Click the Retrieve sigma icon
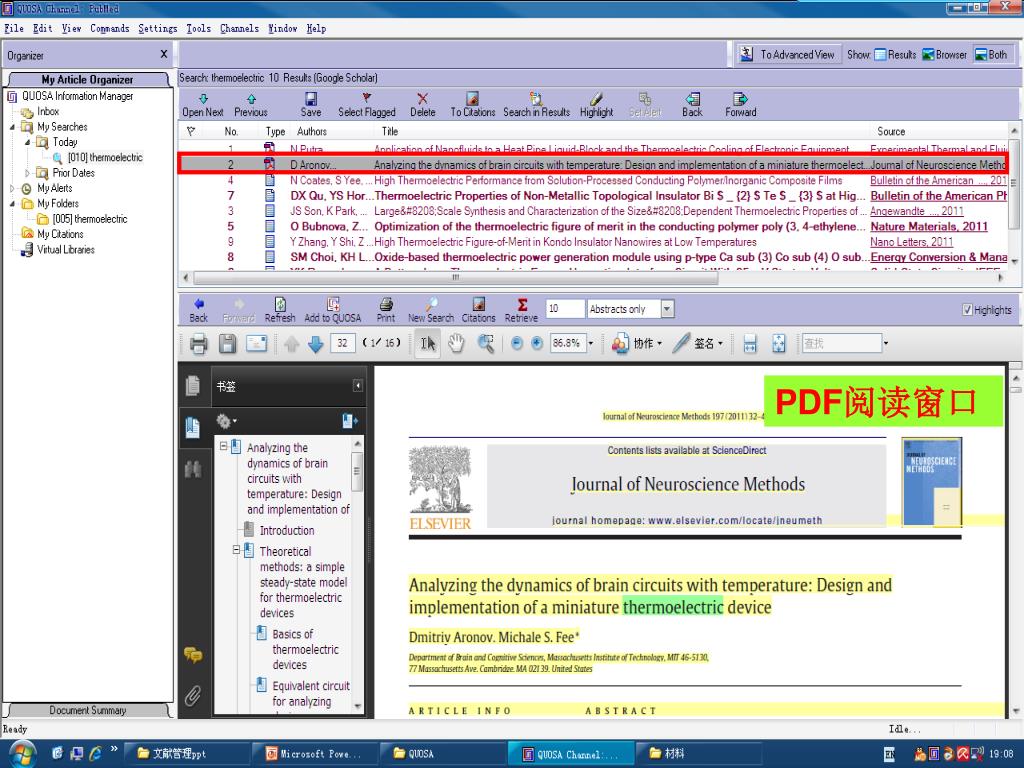Image resolution: width=1024 pixels, height=768 pixels. (522, 304)
